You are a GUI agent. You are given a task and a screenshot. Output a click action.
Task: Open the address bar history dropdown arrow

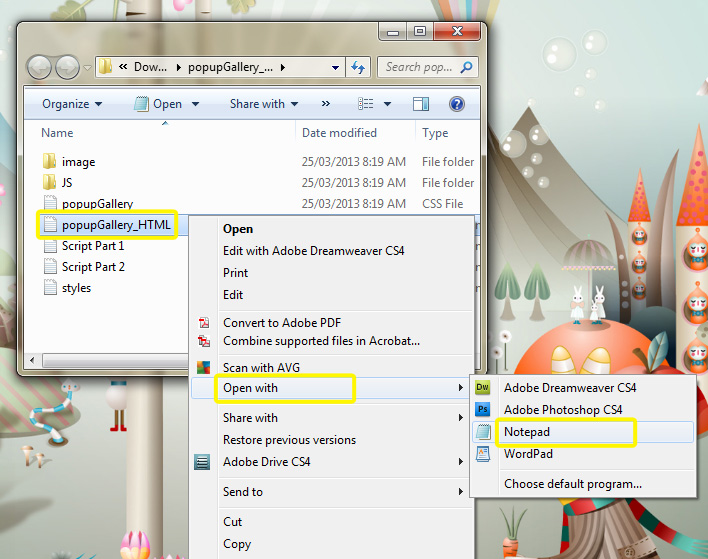pyautogui.click(x=335, y=68)
